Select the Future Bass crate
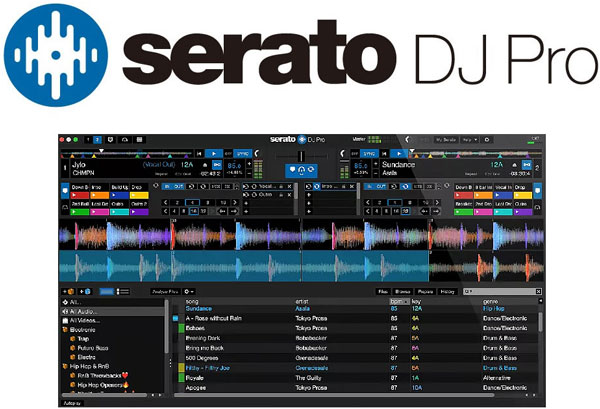The width and height of the screenshot is (600, 409). pos(93,348)
